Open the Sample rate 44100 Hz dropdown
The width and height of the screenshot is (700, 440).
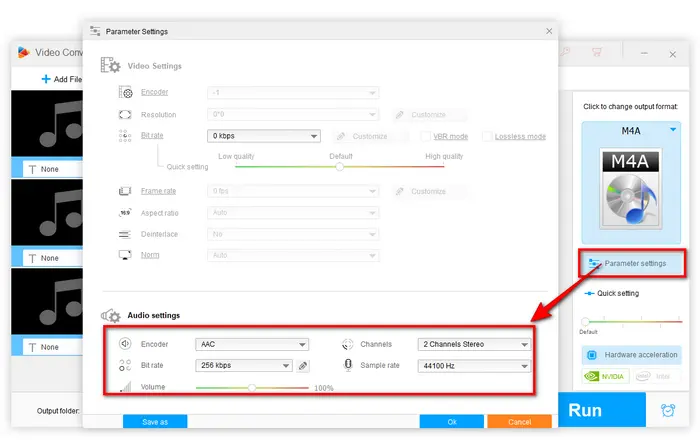(474, 366)
